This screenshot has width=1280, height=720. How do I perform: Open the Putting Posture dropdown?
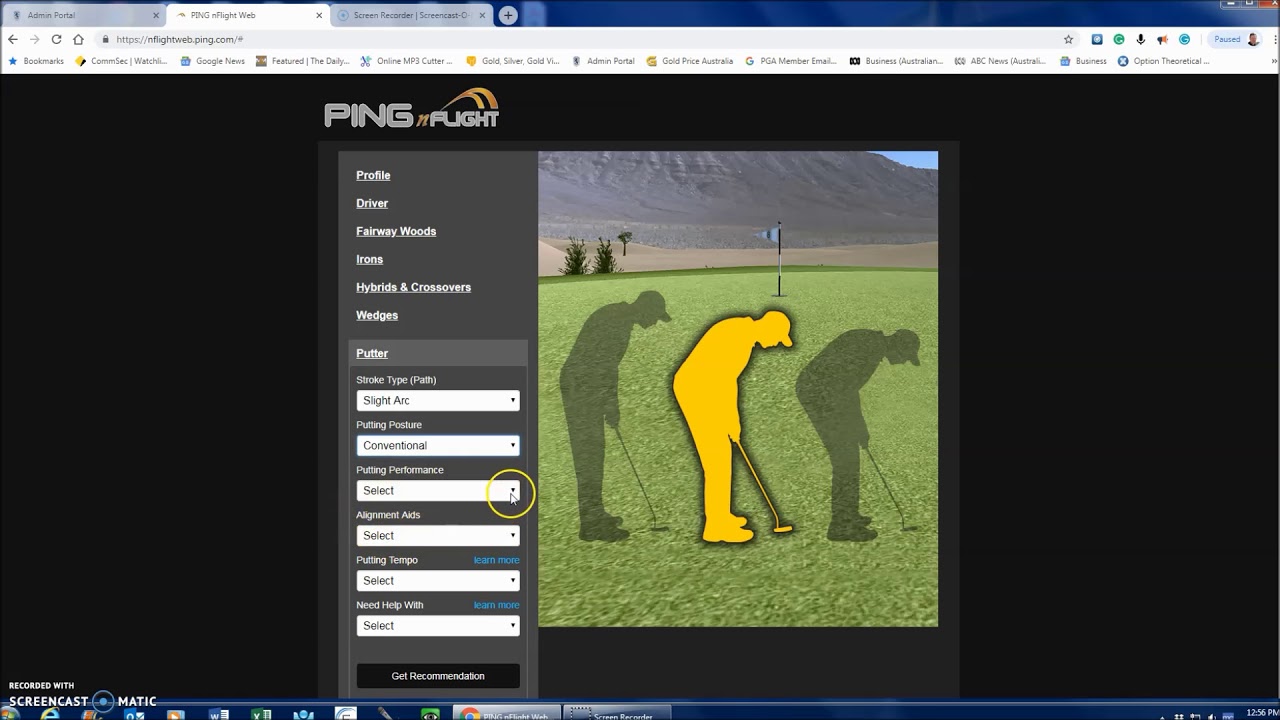pos(438,445)
